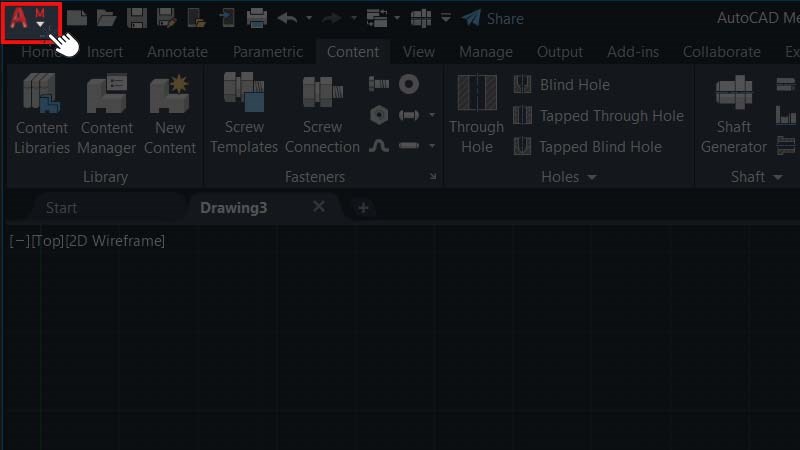Click the Open folder icon in Quick Access toolbar
Screen dimensions: 800x450
[x=107, y=18]
